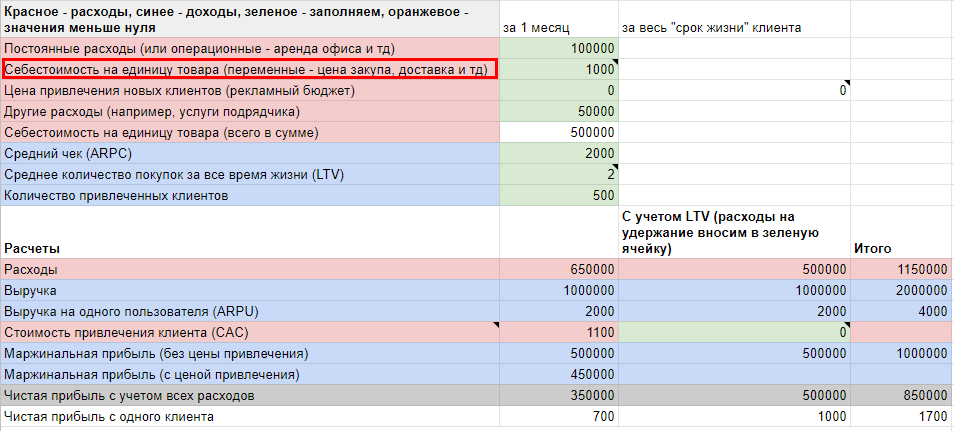This screenshot has height=431, width=954.
Task: Click the 1150000 total expenses value
Action: [x=901, y=269]
